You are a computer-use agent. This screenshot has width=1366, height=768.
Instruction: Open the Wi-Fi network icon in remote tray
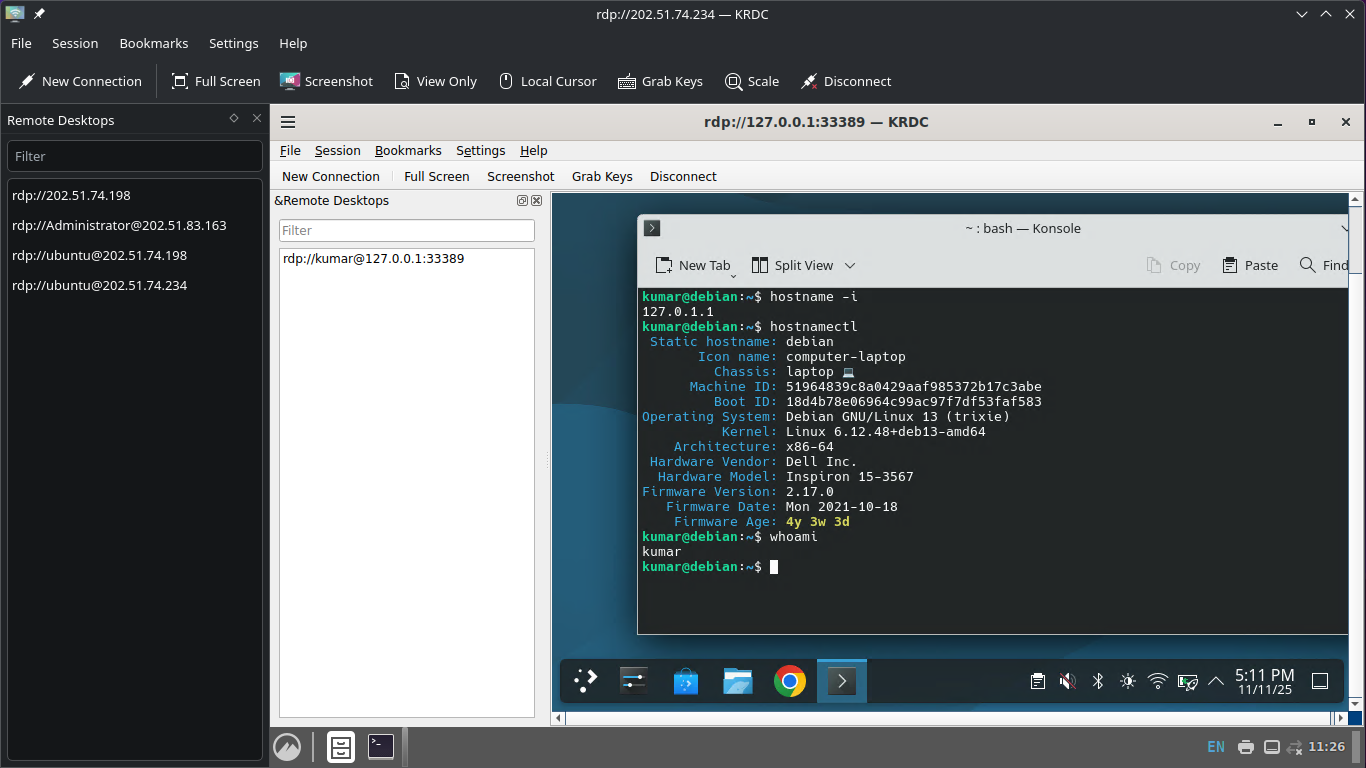click(1157, 681)
